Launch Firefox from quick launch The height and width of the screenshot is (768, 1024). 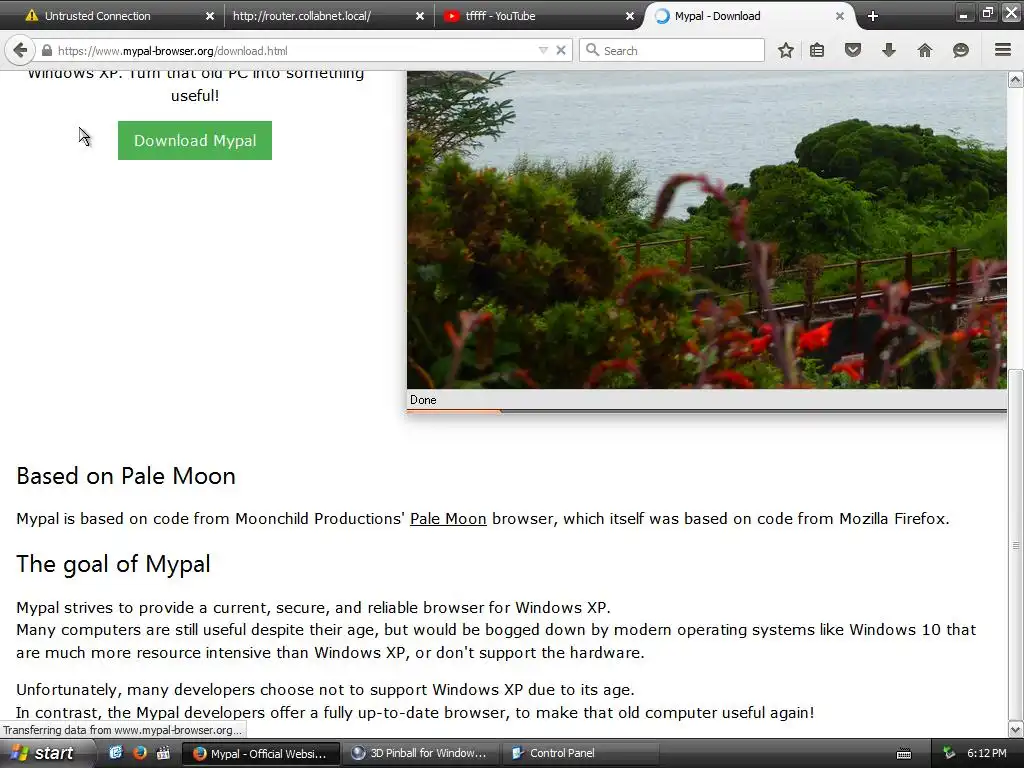click(x=139, y=753)
